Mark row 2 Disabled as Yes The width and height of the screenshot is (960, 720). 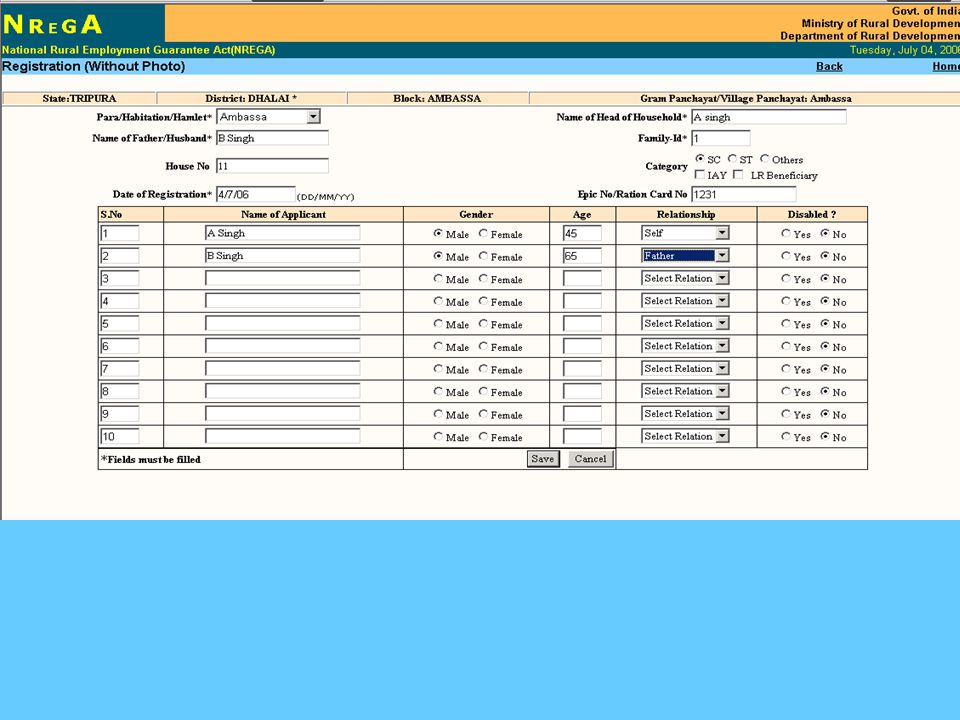coord(786,256)
